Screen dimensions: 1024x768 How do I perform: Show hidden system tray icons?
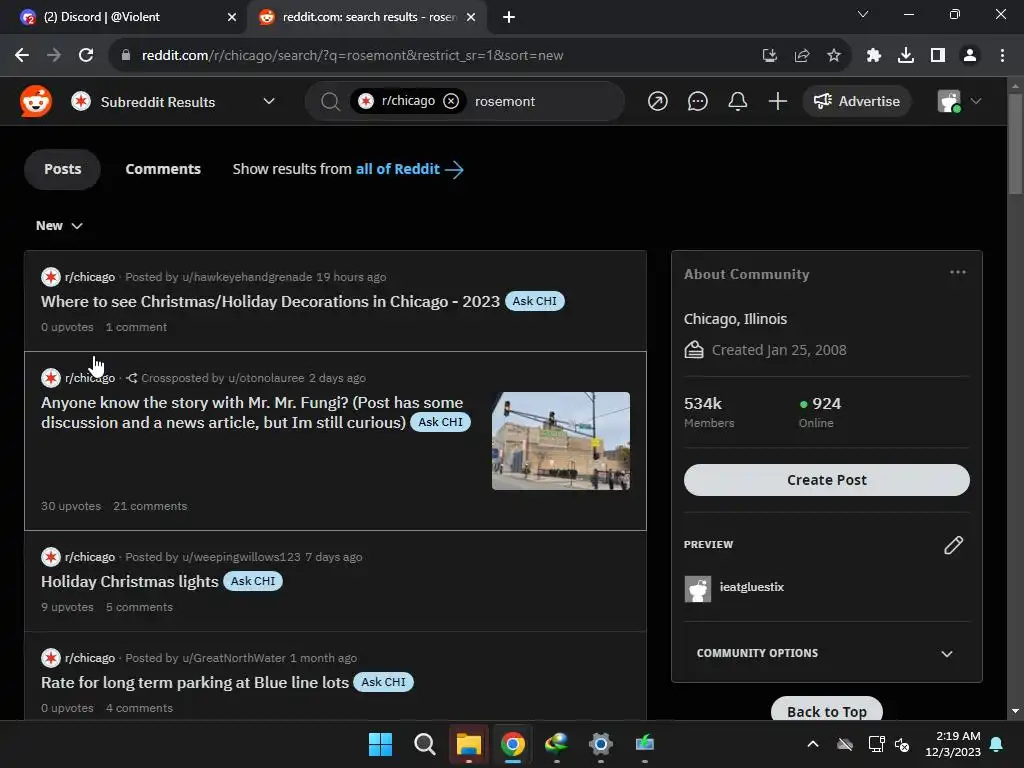[x=812, y=744]
